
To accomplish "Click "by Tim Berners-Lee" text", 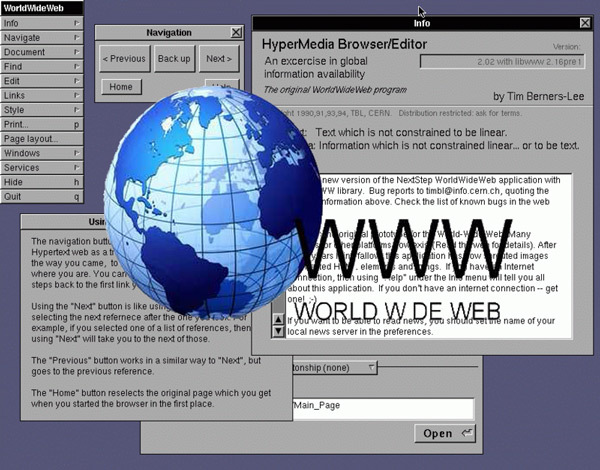I will point(539,96).
